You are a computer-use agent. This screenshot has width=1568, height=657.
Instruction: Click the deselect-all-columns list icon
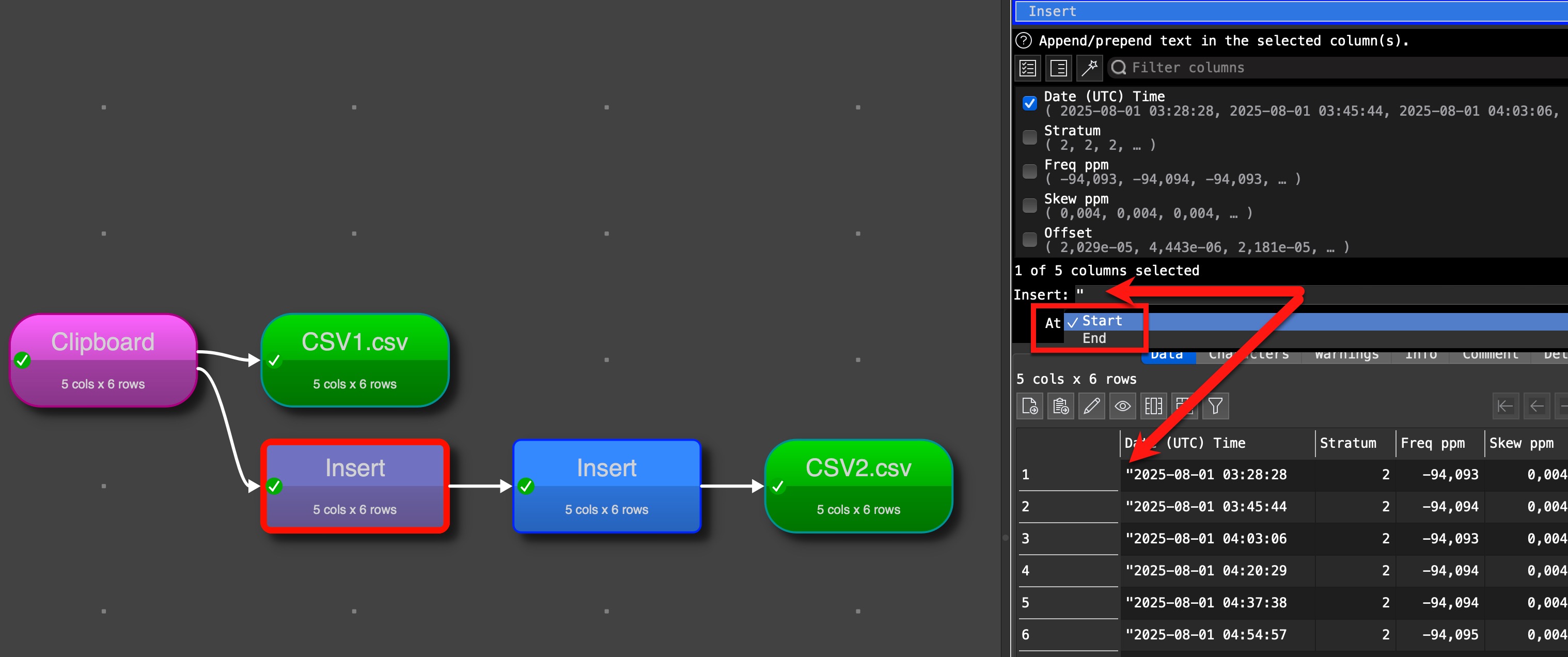(1059, 68)
